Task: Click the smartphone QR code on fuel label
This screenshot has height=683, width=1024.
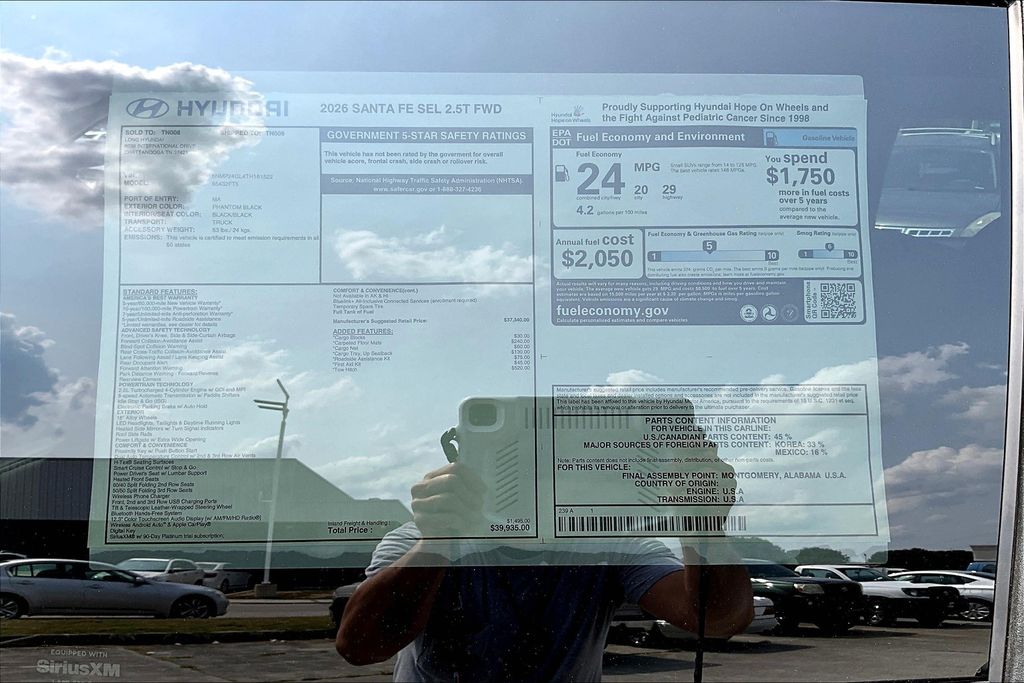Action: [836, 301]
